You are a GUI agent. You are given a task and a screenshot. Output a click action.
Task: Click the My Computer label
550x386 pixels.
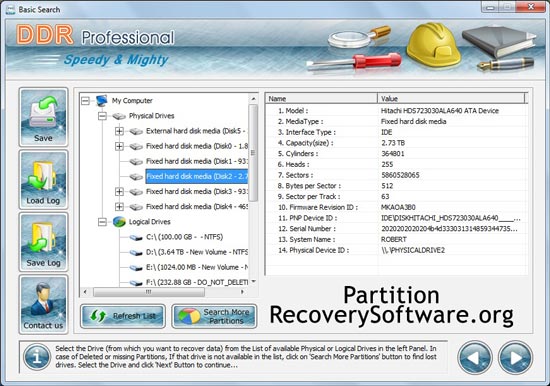pos(132,100)
